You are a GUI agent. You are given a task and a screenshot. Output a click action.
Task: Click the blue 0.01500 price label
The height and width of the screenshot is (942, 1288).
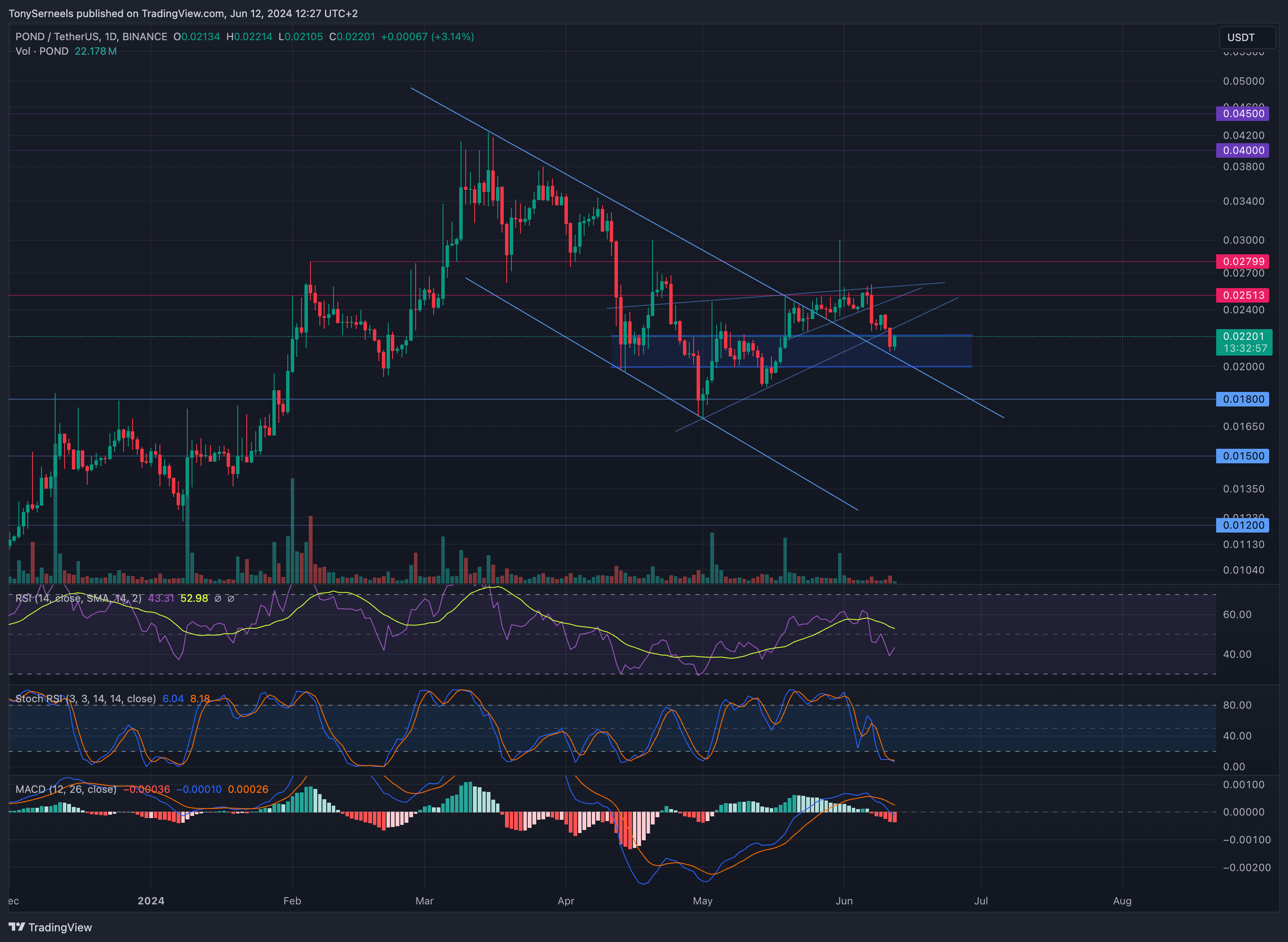pyautogui.click(x=1243, y=456)
